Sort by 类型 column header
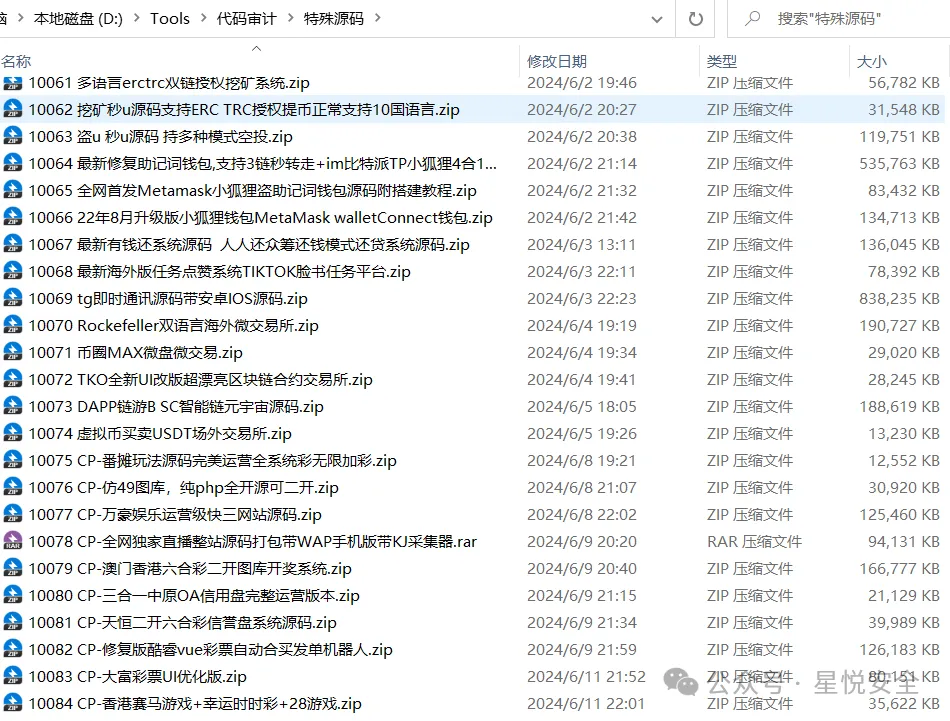This screenshot has width=950, height=721. tap(722, 61)
